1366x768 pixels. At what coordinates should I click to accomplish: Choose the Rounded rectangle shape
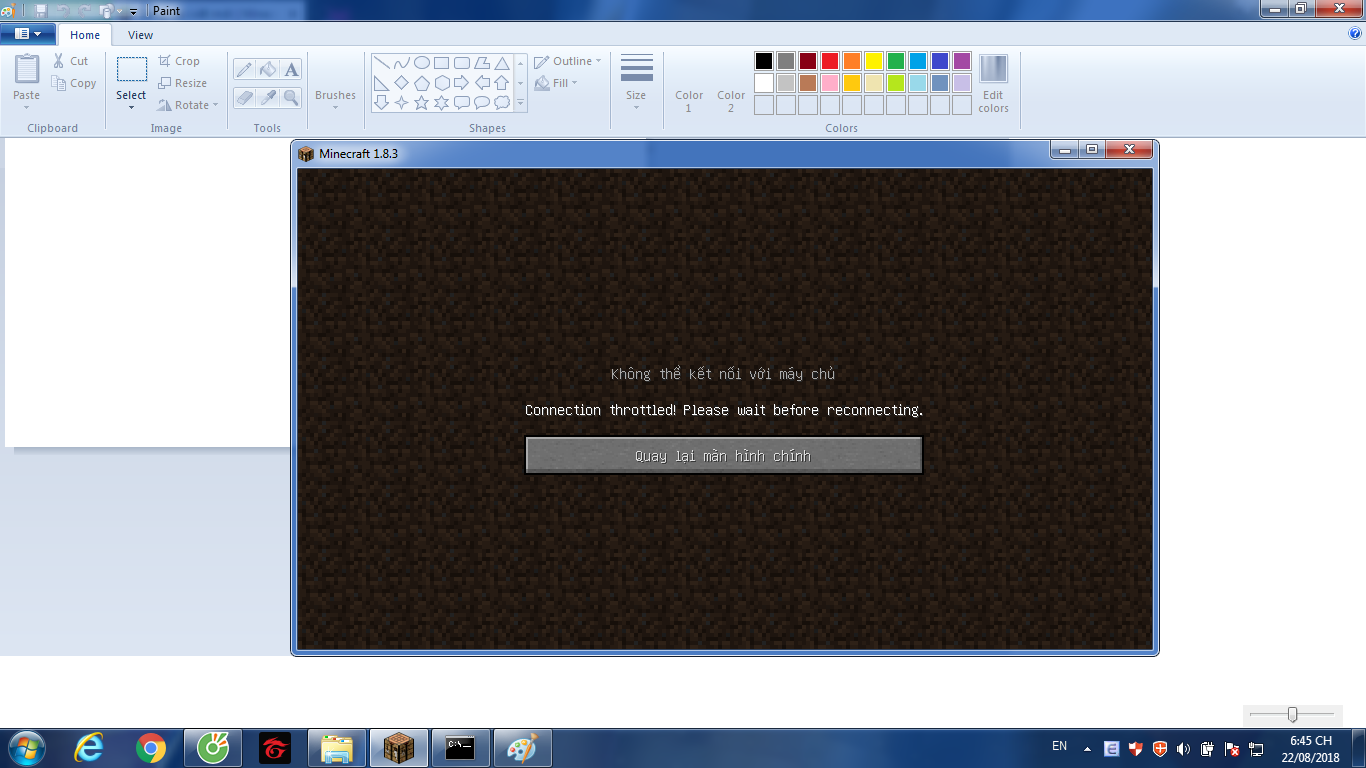pyautogui.click(x=462, y=63)
